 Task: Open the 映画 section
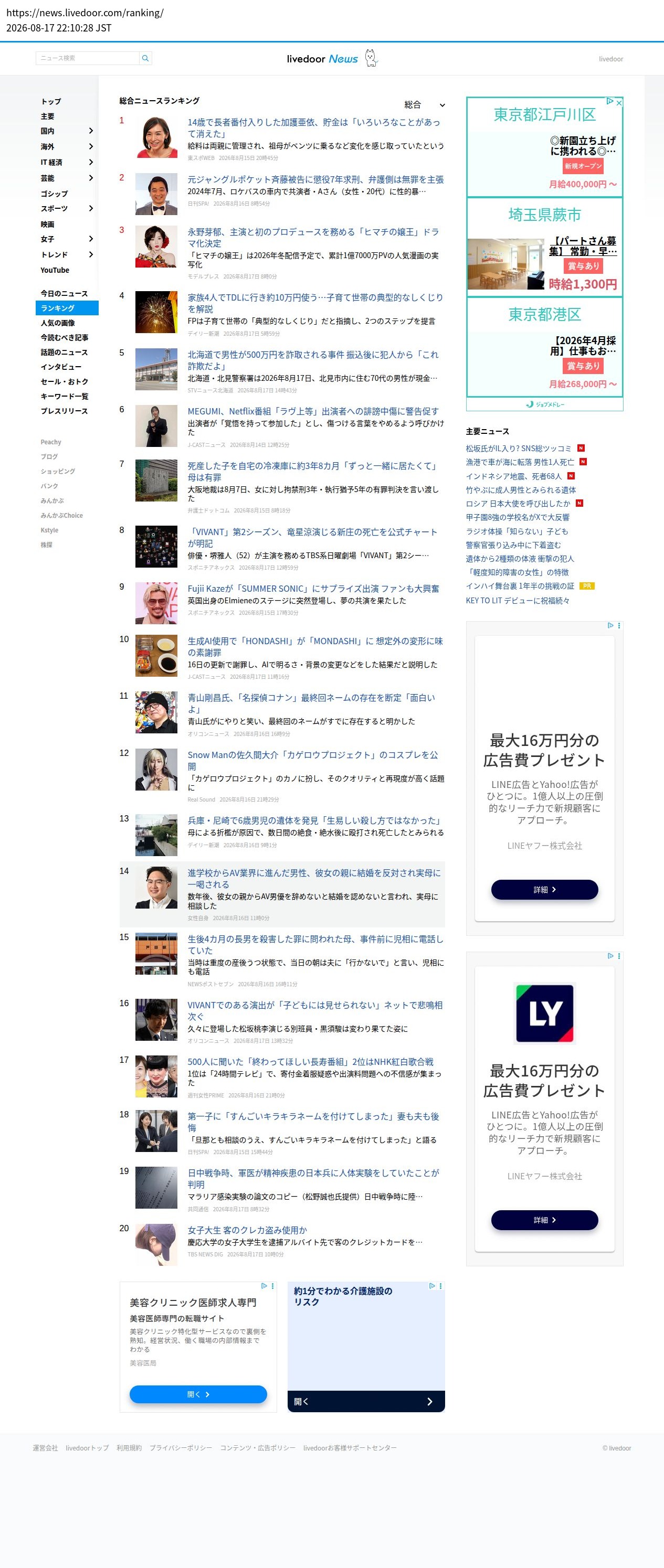[48, 224]
